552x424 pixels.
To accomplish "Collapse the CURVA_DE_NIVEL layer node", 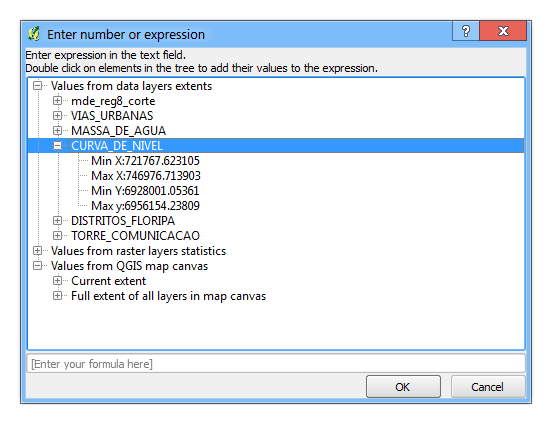I will (x=57, y=145).
